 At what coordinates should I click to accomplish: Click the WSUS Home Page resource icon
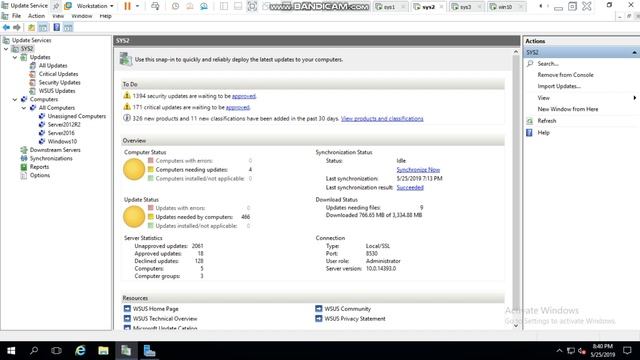tap(127, 309)
